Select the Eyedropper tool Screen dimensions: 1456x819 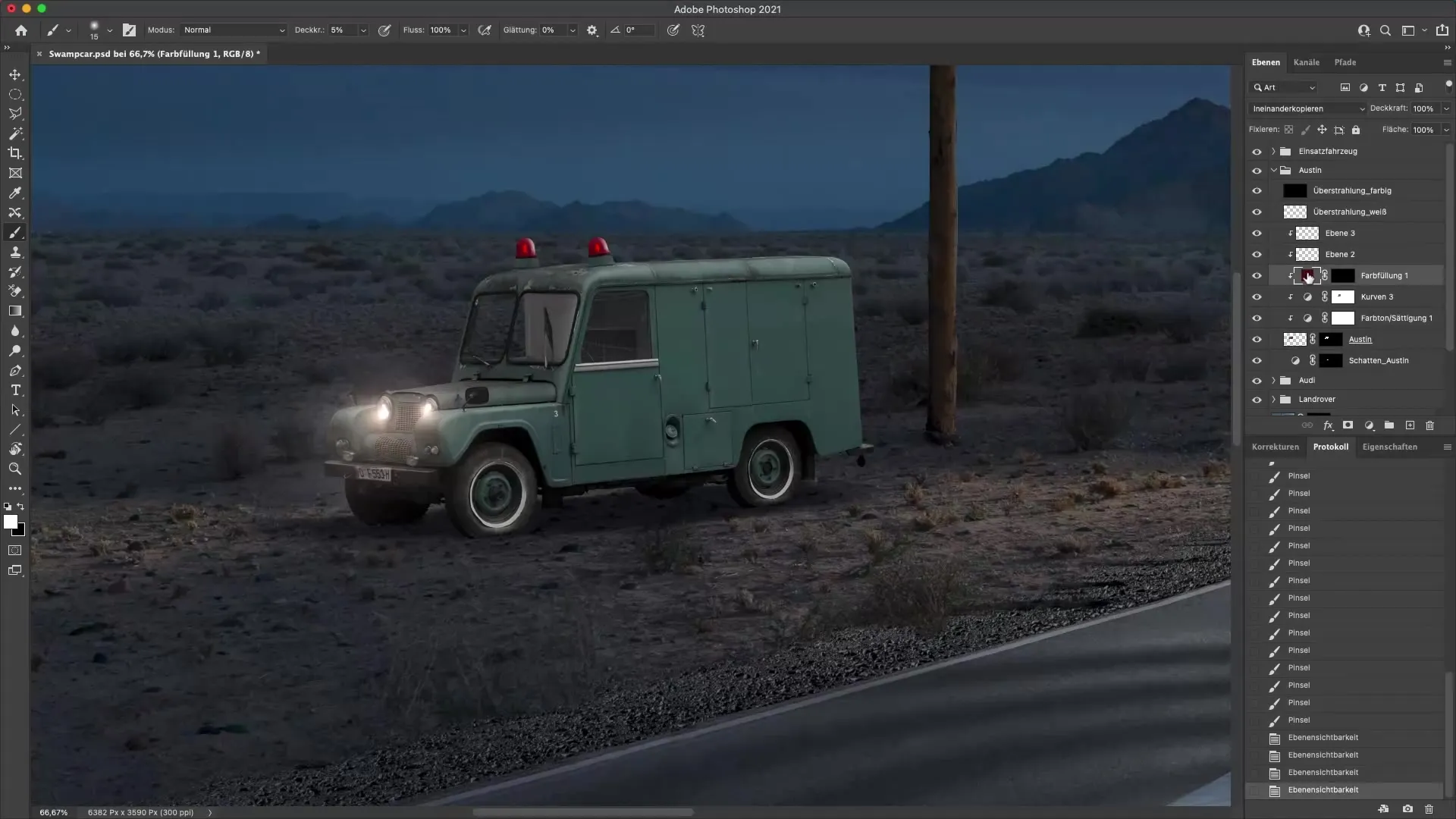(15, 193)
